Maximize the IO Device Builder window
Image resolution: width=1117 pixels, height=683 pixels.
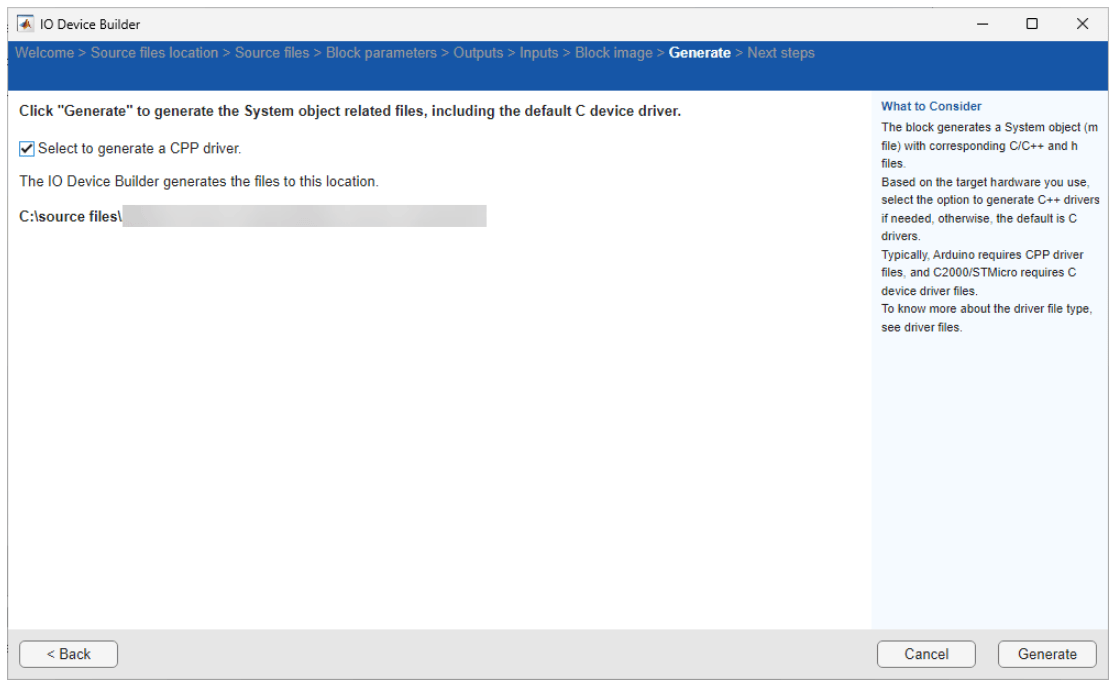tap(1032, 24)
